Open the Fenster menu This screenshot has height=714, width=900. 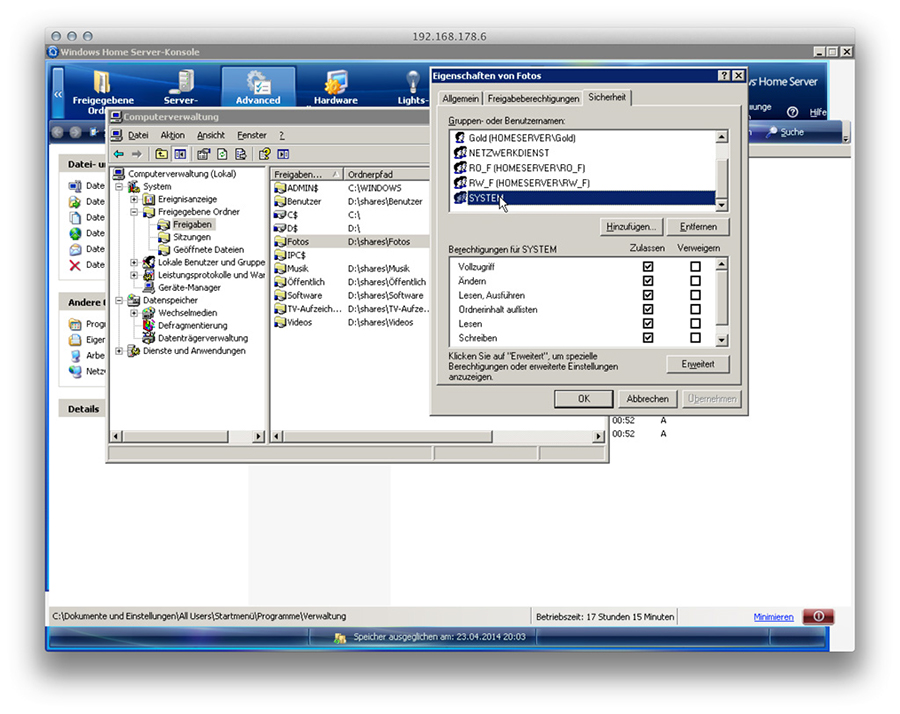252,135
